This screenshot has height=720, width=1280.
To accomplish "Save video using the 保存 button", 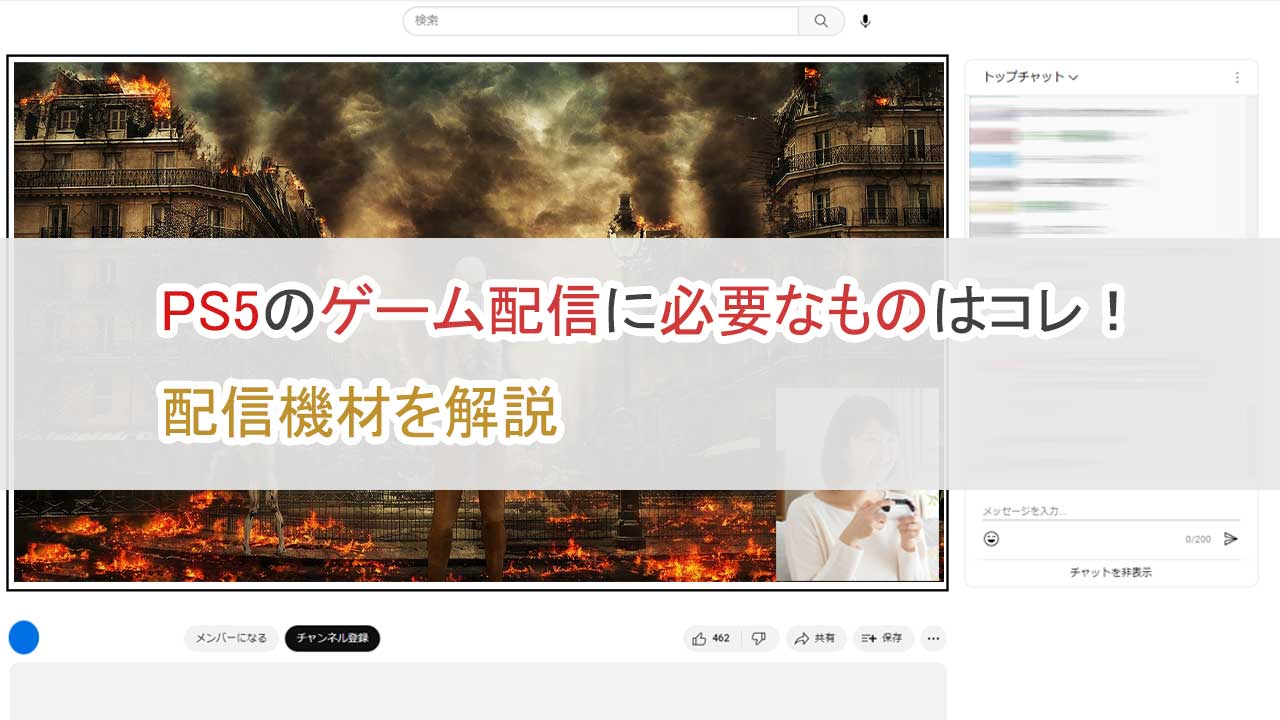I will (x=882, y=638).
